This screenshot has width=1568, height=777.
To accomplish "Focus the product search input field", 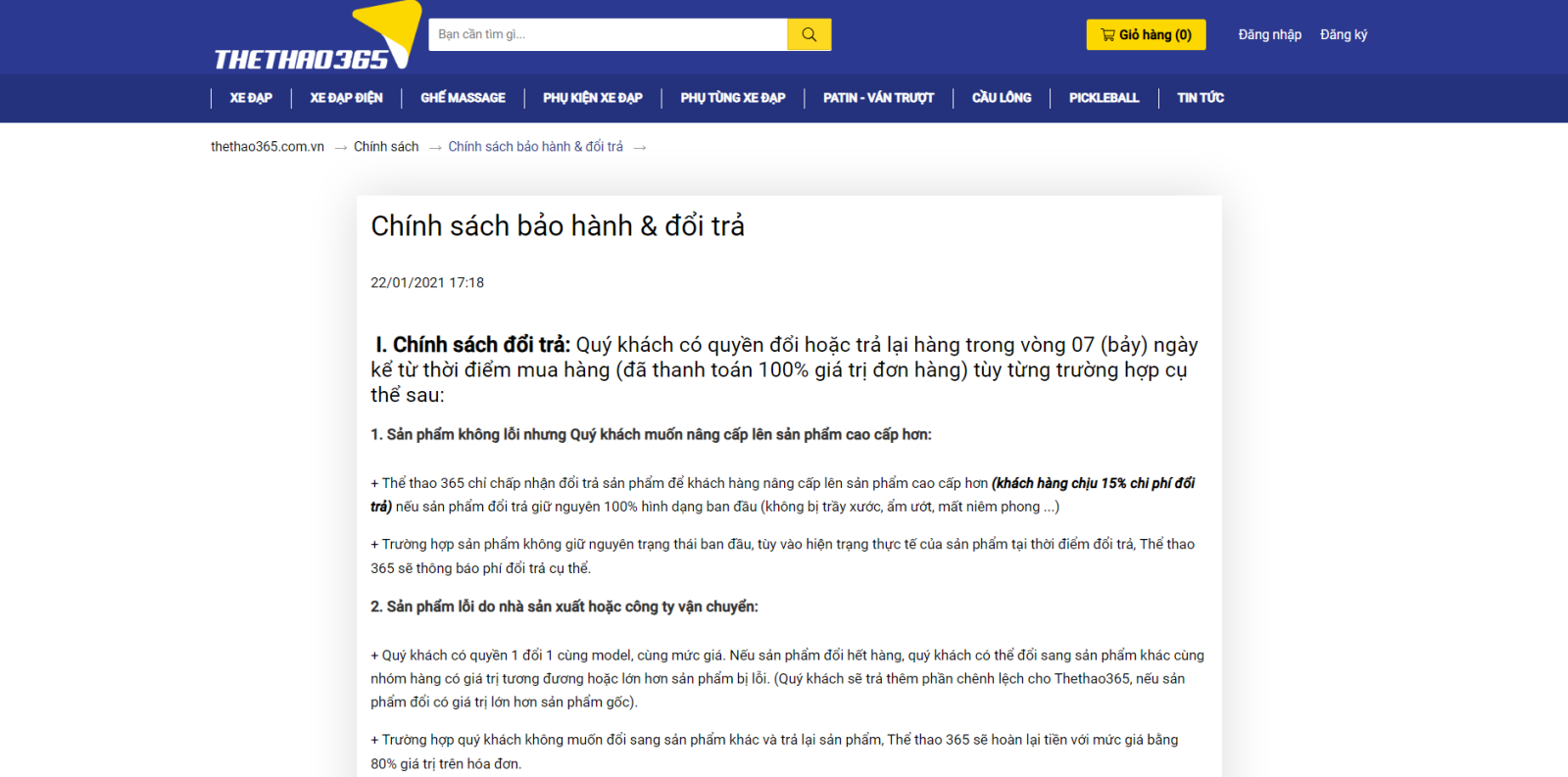I will pyautogui.click(x=608, y=34).
